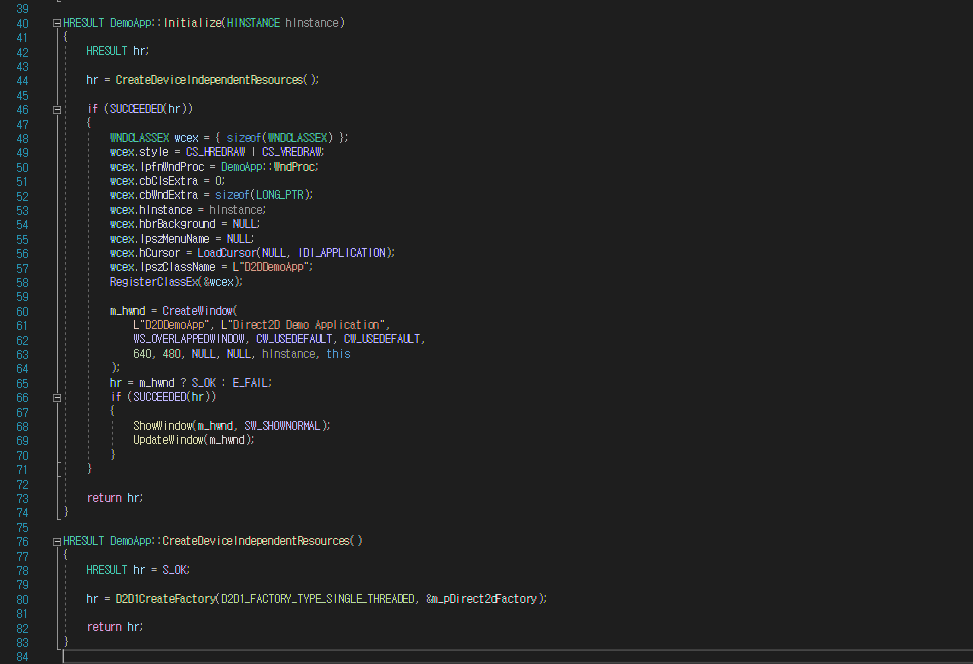Click S_OK on line 78

pos(174,570)
